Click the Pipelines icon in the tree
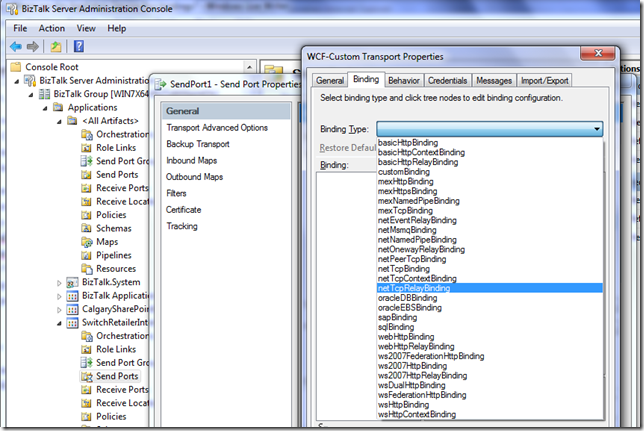 [x=86, y=256]
